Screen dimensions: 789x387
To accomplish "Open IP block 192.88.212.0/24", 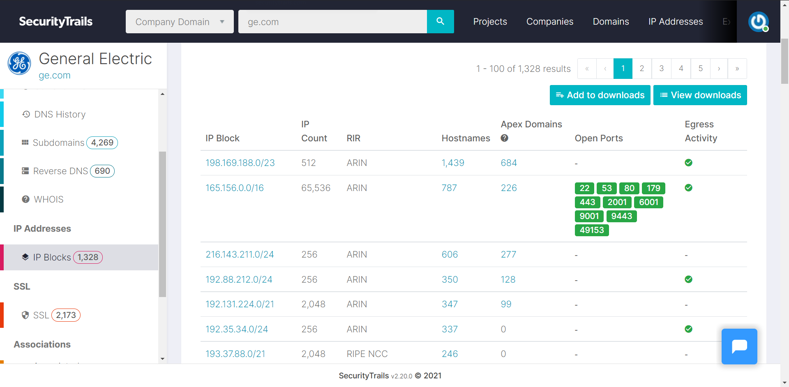I will pyautogui.click(x=239, y=279).
